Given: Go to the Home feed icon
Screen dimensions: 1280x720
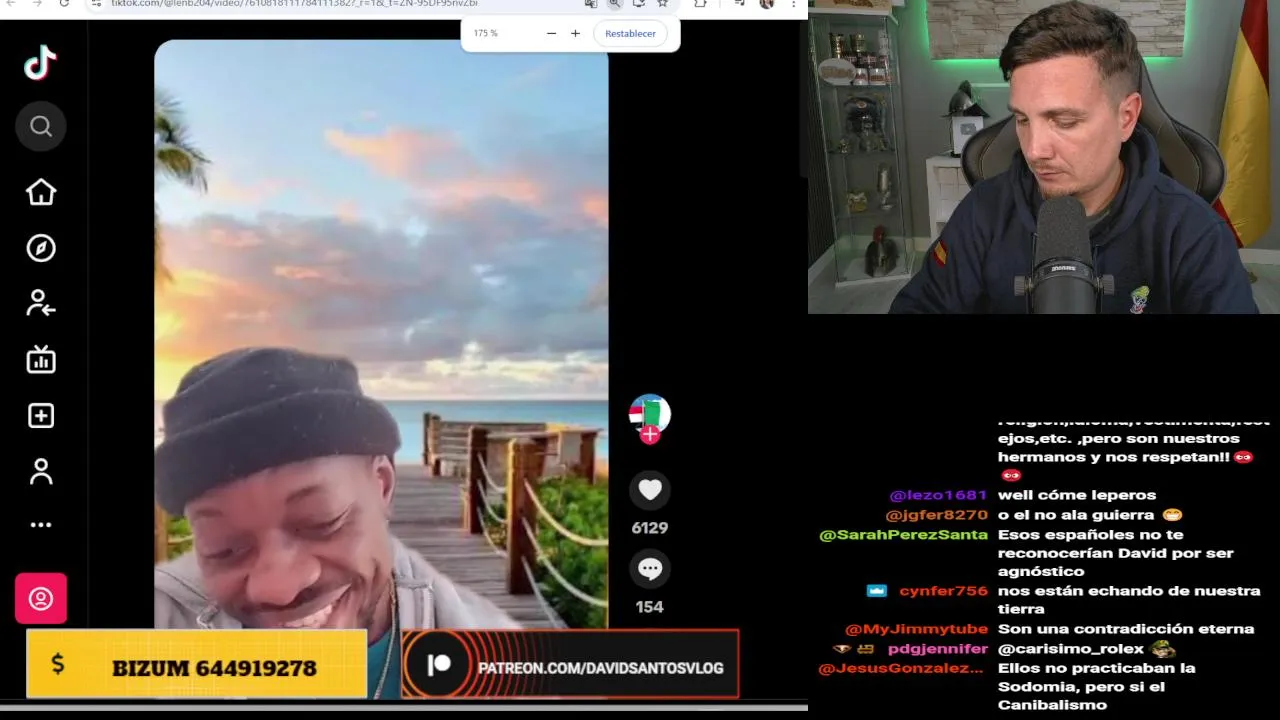Looking at the screenshot, I should coord(41,192).
